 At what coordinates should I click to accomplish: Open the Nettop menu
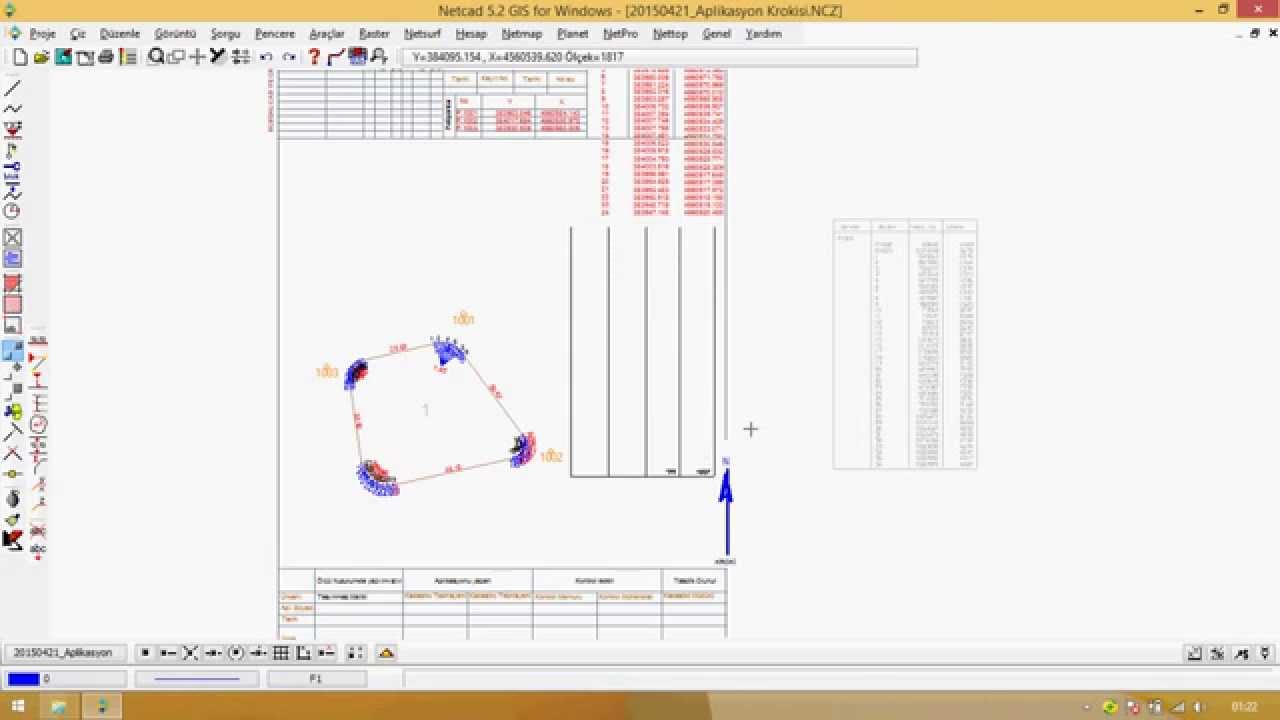point(670,34)
